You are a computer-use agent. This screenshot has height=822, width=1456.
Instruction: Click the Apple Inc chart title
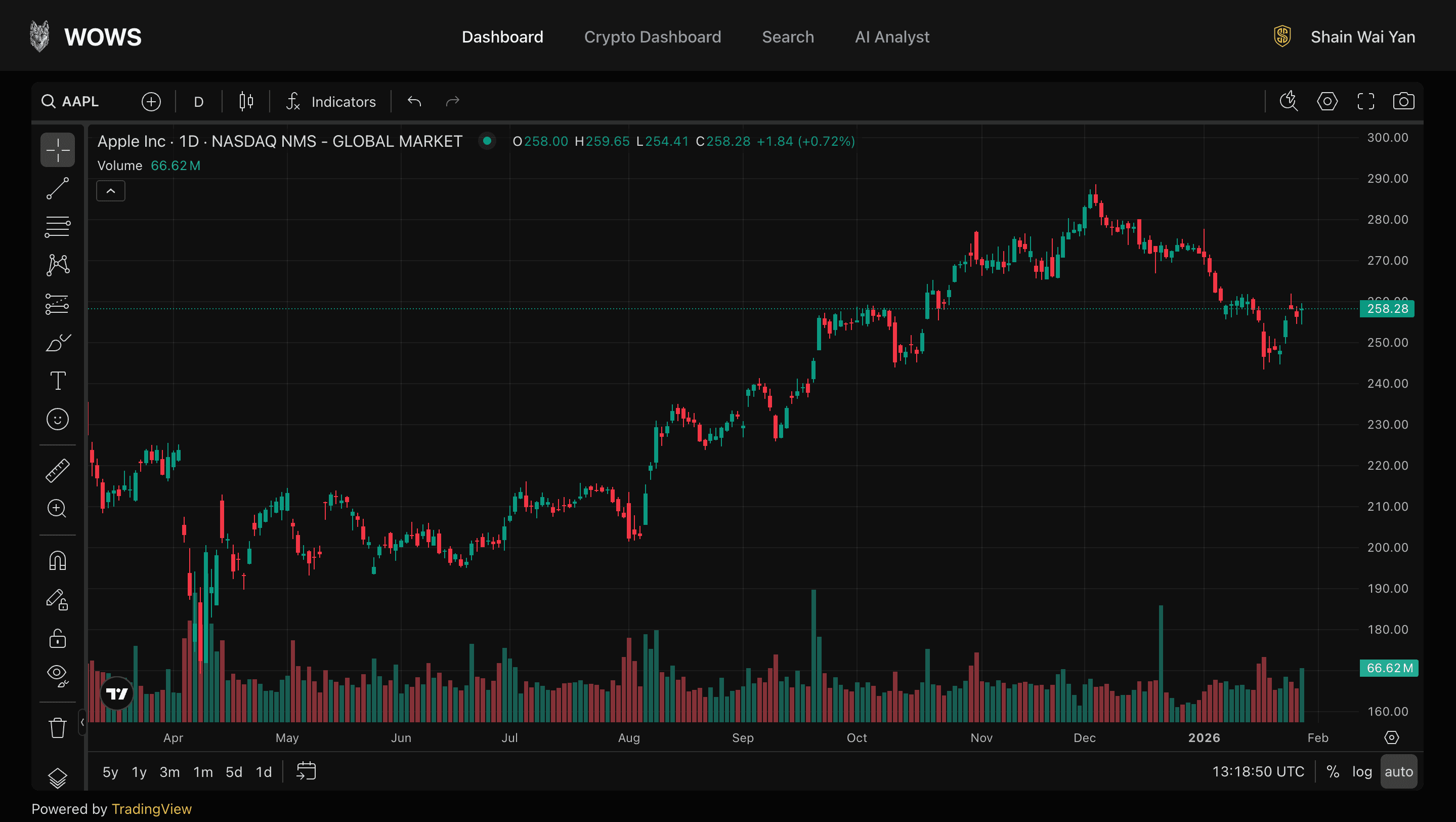(280, 141)
